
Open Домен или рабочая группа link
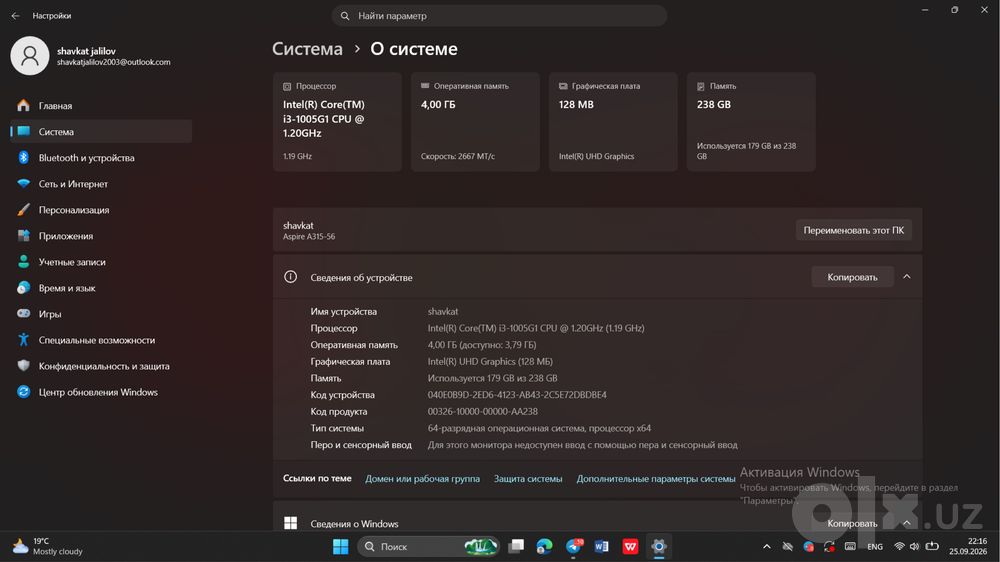coord(422,478)
